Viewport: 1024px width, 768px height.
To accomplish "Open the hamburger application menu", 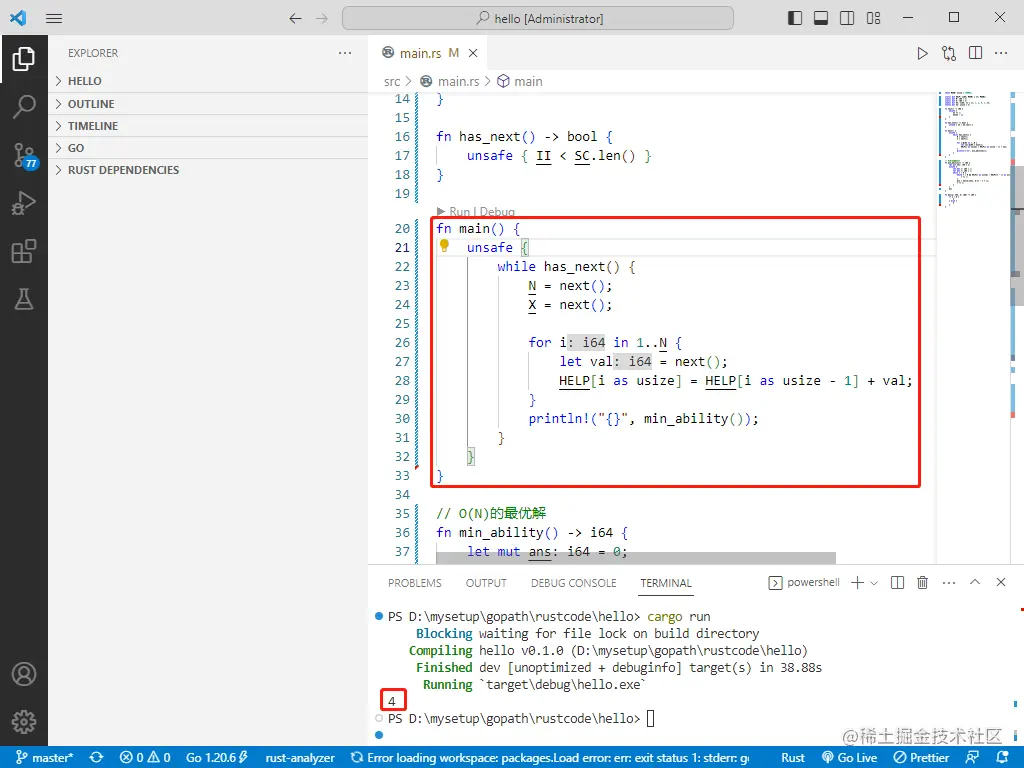I will pos(54,18).
